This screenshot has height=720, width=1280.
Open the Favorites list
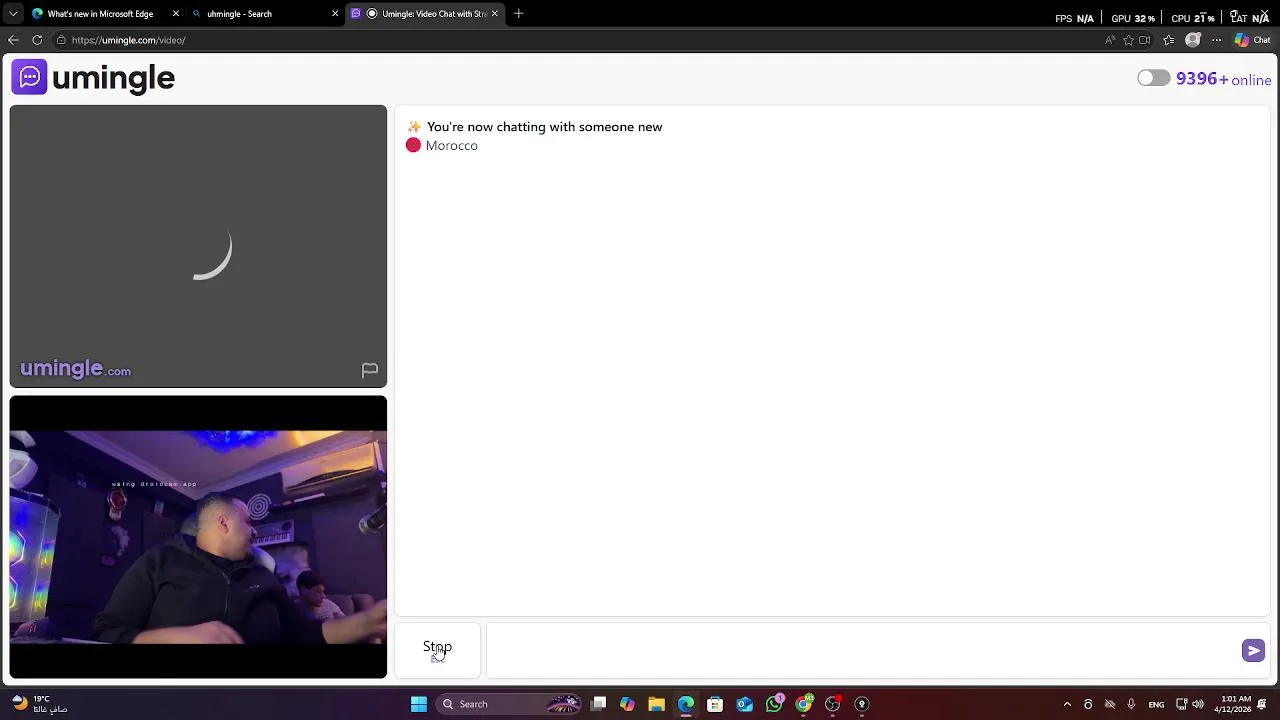point(1169,40)
